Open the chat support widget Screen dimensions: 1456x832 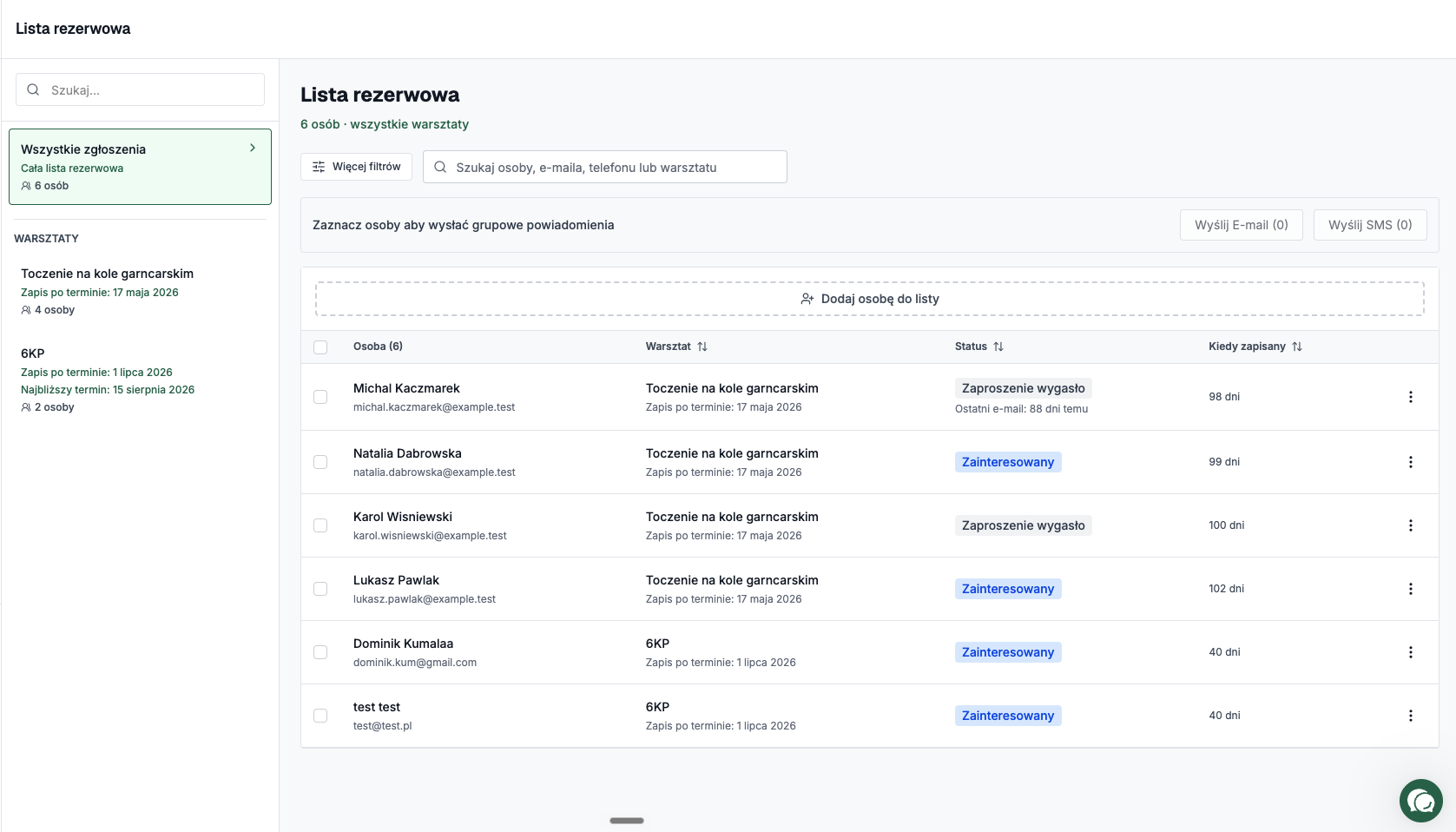(x=1420, y=800)
